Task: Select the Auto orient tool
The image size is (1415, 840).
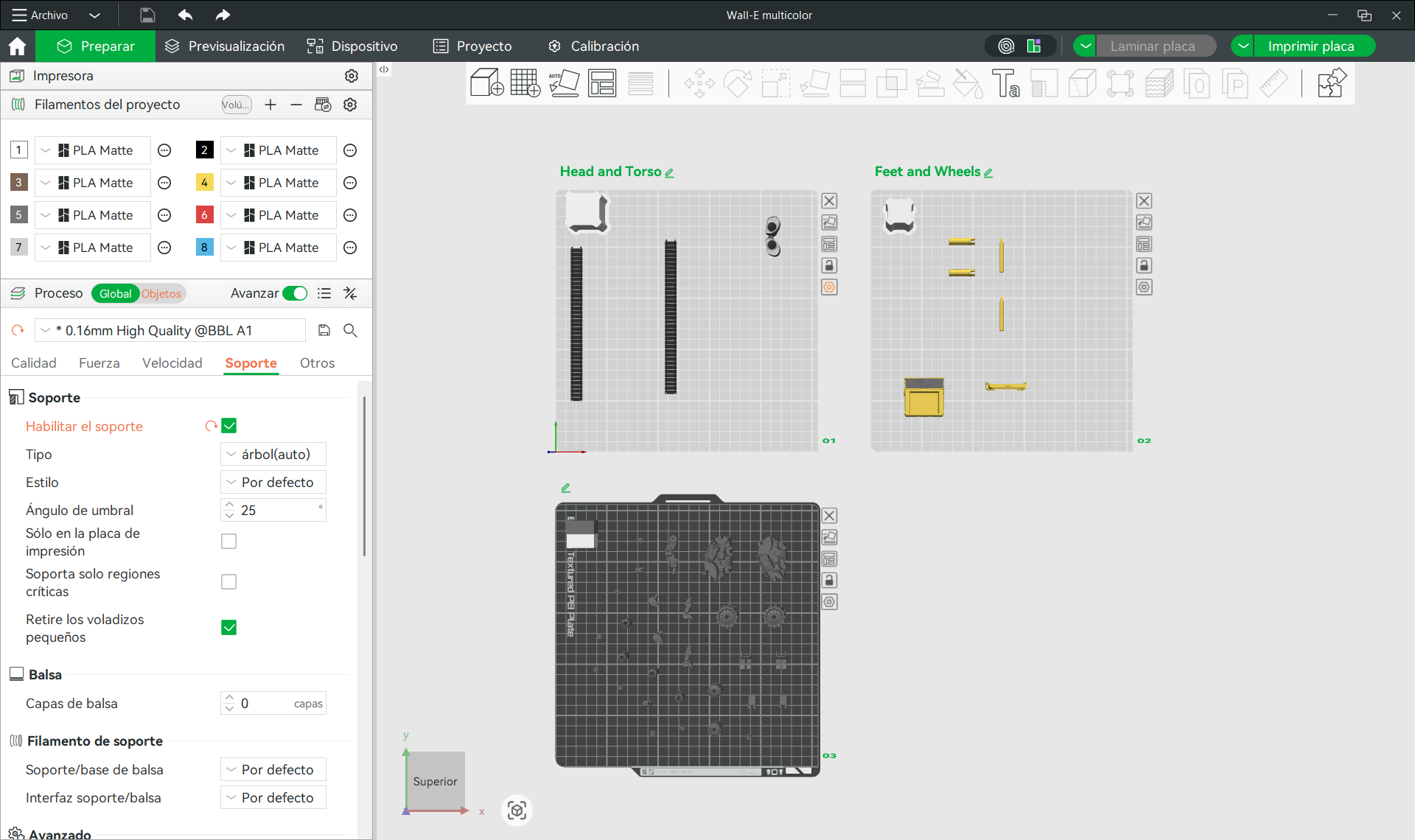Action: coord(564,83)
